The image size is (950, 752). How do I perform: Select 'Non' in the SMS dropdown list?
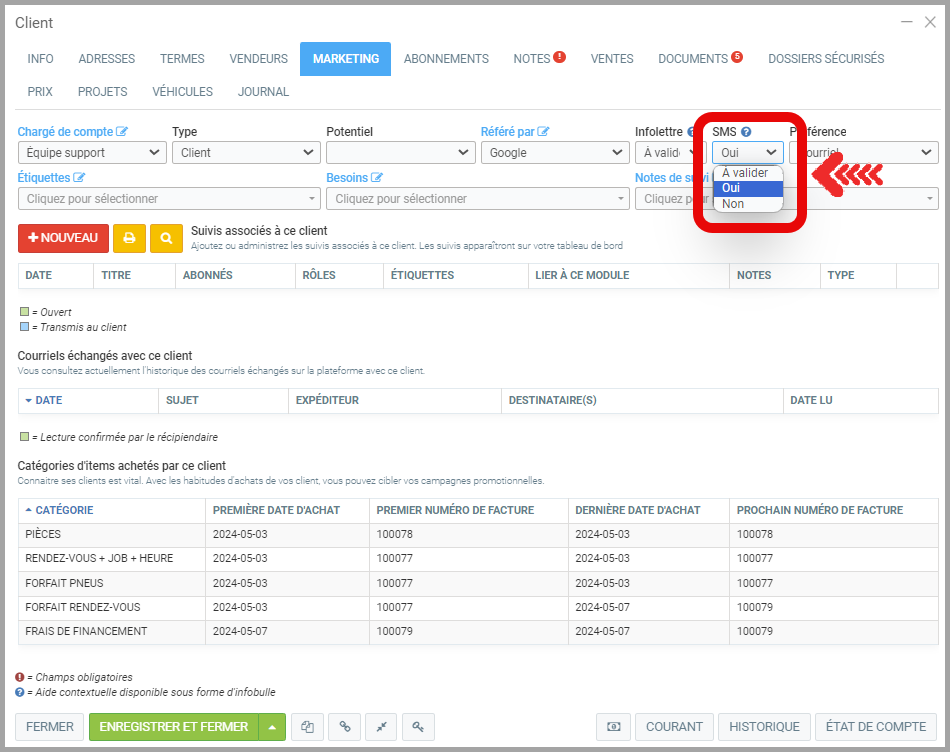733,204
